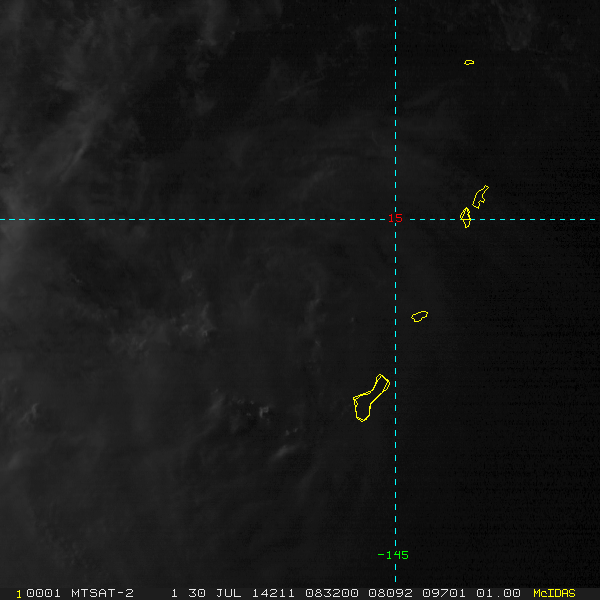The image size is (600, 600).
Task: Click the 30 JUL date in status bar
Action: 215,593
